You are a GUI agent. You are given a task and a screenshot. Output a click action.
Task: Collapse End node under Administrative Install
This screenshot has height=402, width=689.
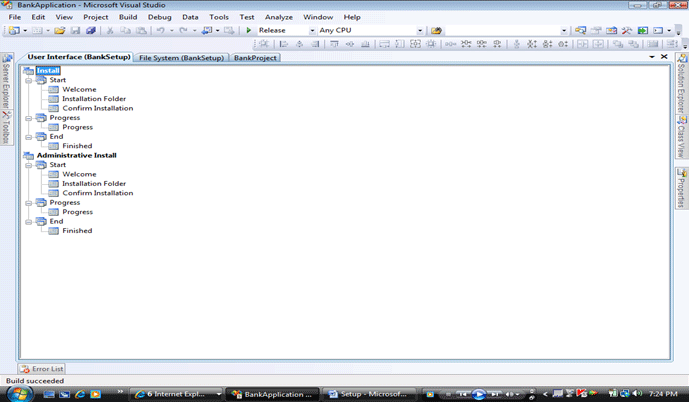[29, 222]
